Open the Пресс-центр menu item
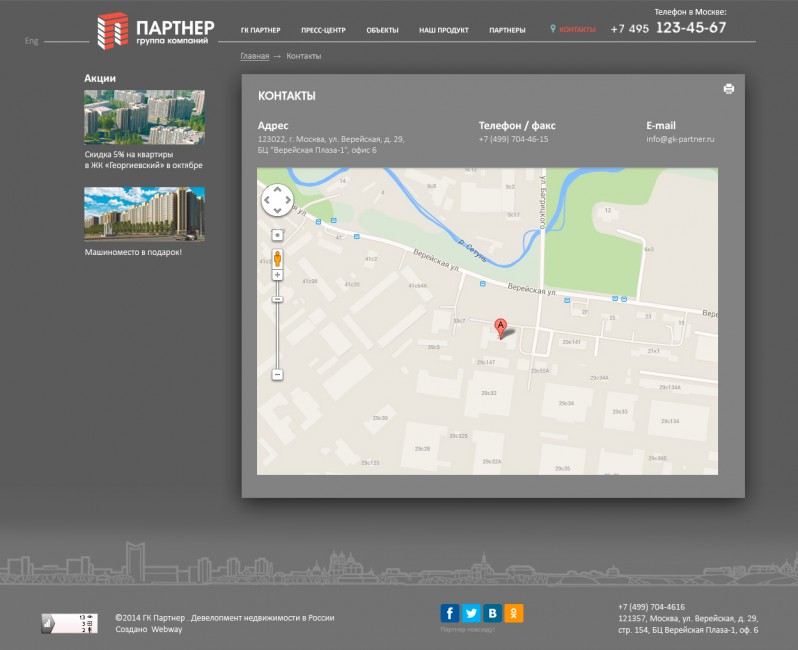Viewport: 798px width, 650px height. pyautogui.click(x=323, y=30)
